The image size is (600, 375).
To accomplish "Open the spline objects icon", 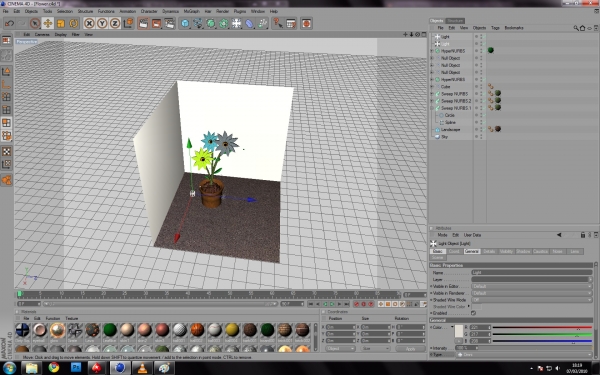I will 198,23.
